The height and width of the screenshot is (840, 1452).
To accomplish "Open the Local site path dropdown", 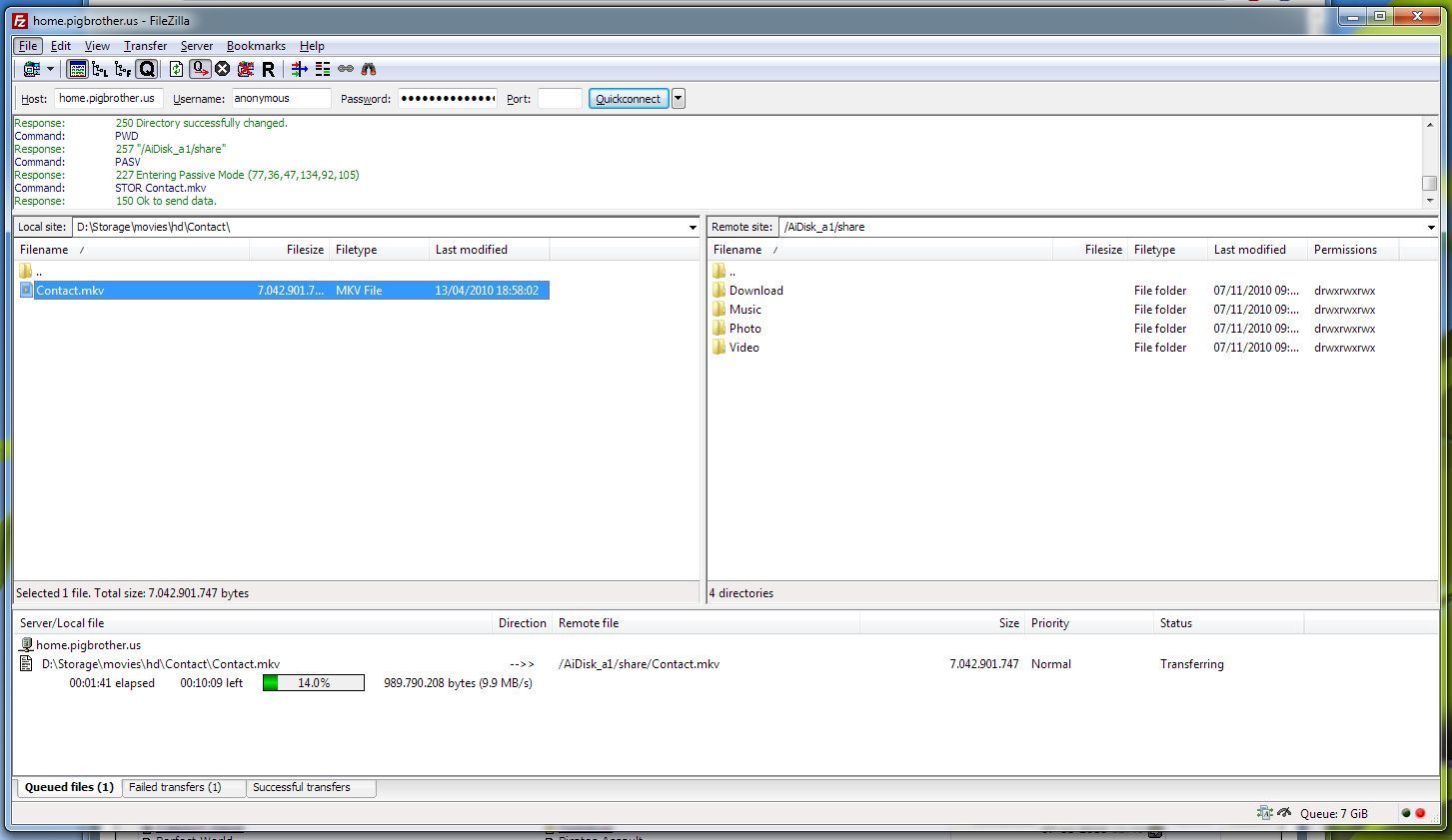I will tap(693, 228).
